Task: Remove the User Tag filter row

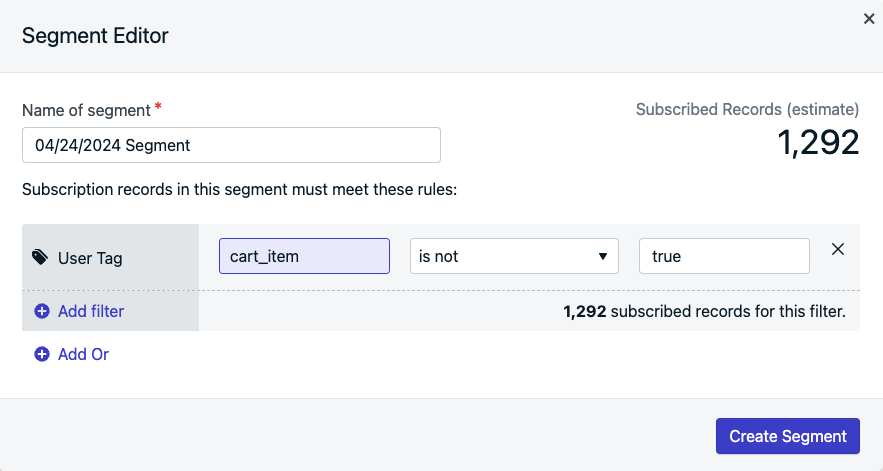Action: [838, 249]
